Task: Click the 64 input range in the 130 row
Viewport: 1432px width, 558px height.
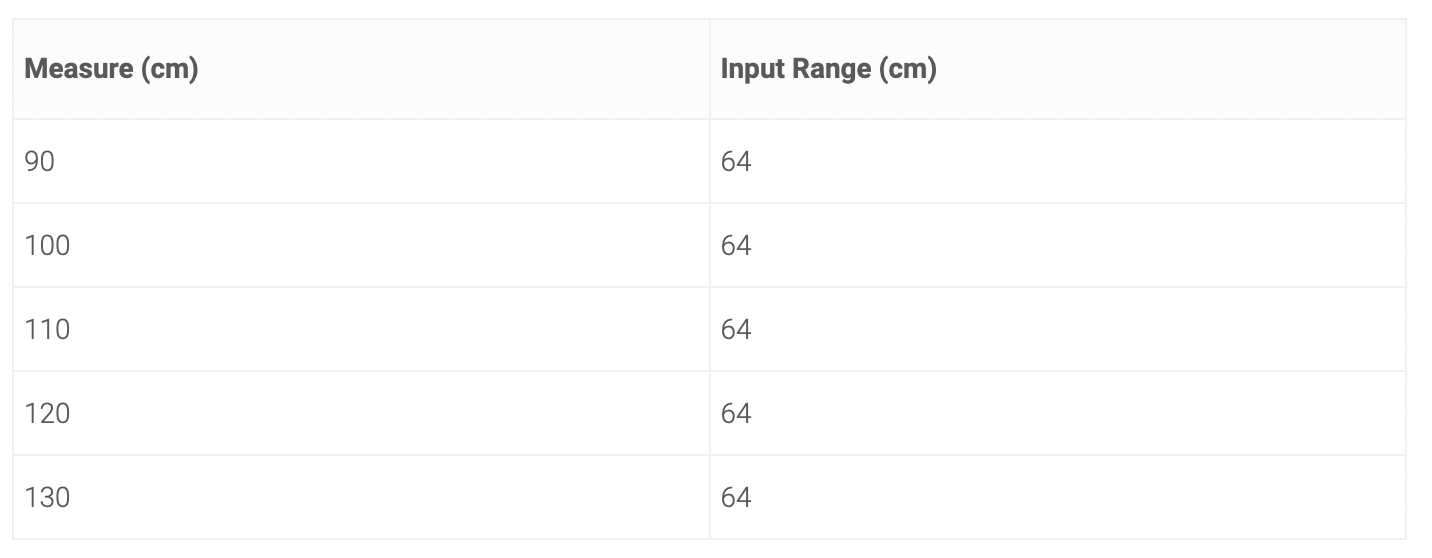Action: (736, 497)
